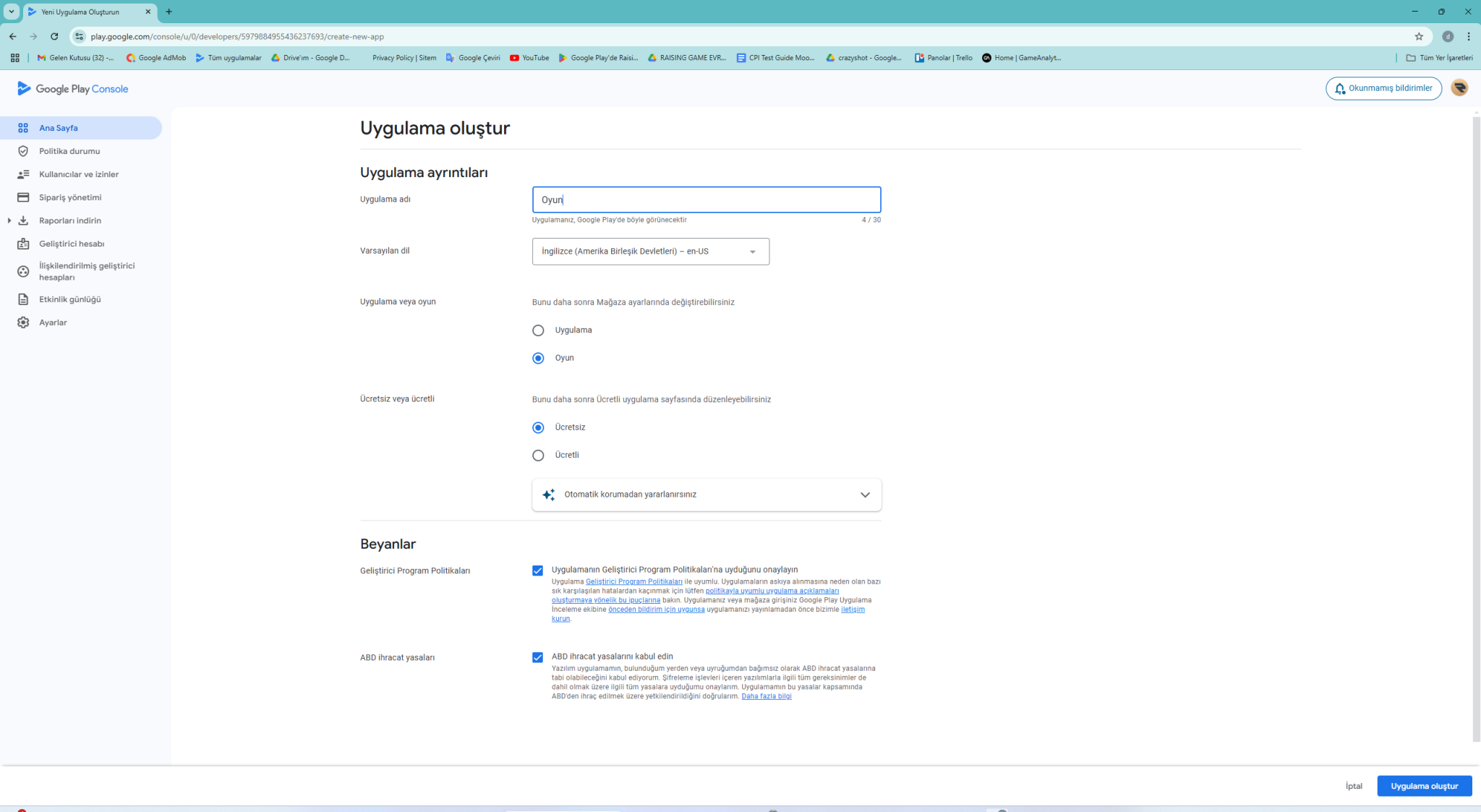
Task: Click the Uygulama oluştur blue button
Action: (1424, 786)
